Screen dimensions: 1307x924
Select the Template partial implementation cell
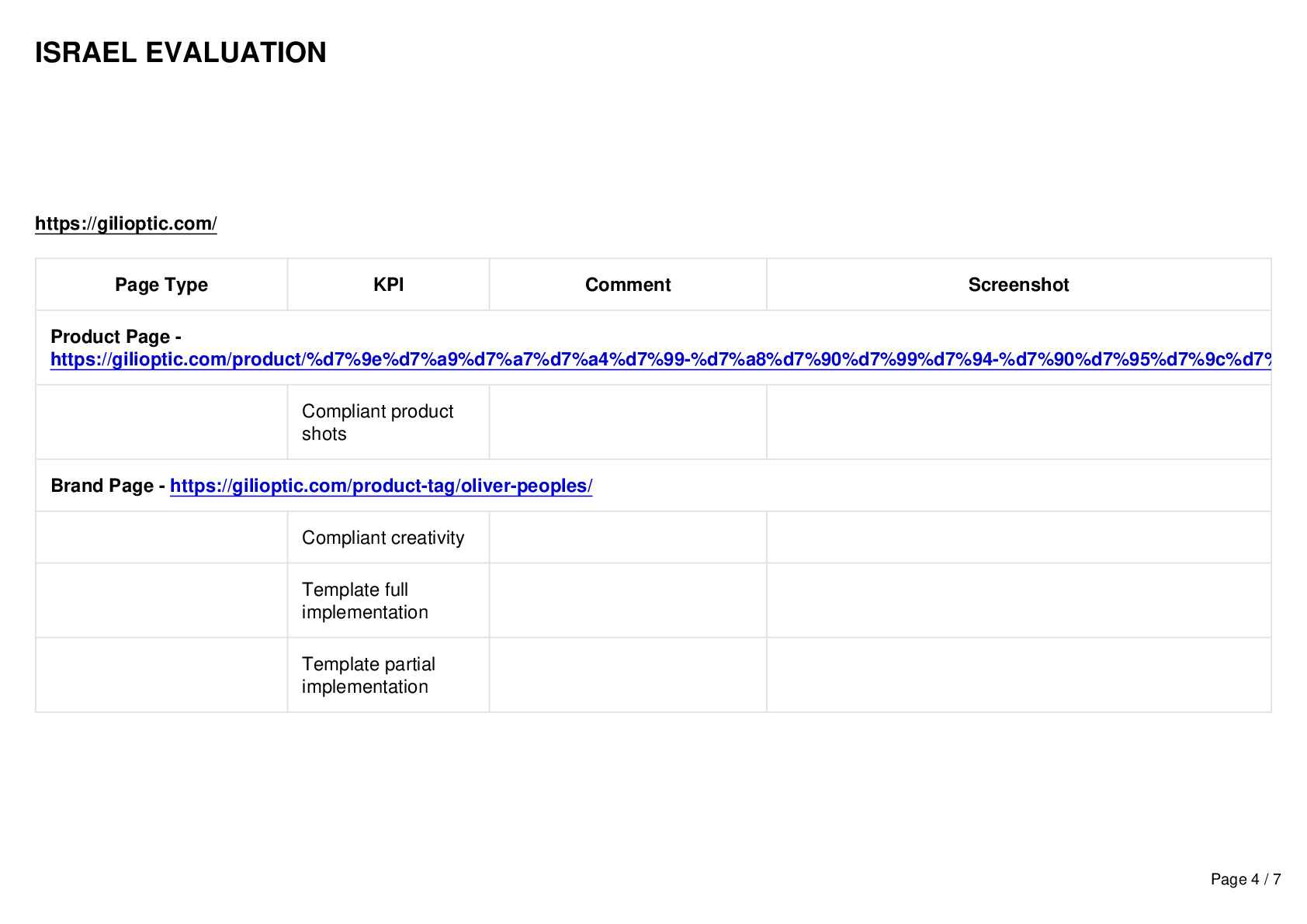[x=388, y=675]
